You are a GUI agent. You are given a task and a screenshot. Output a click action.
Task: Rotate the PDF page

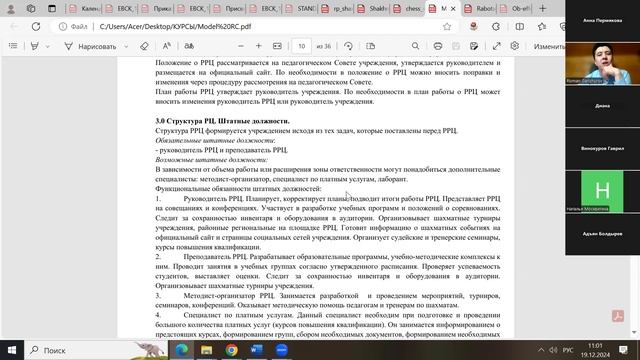click(348, 46)
